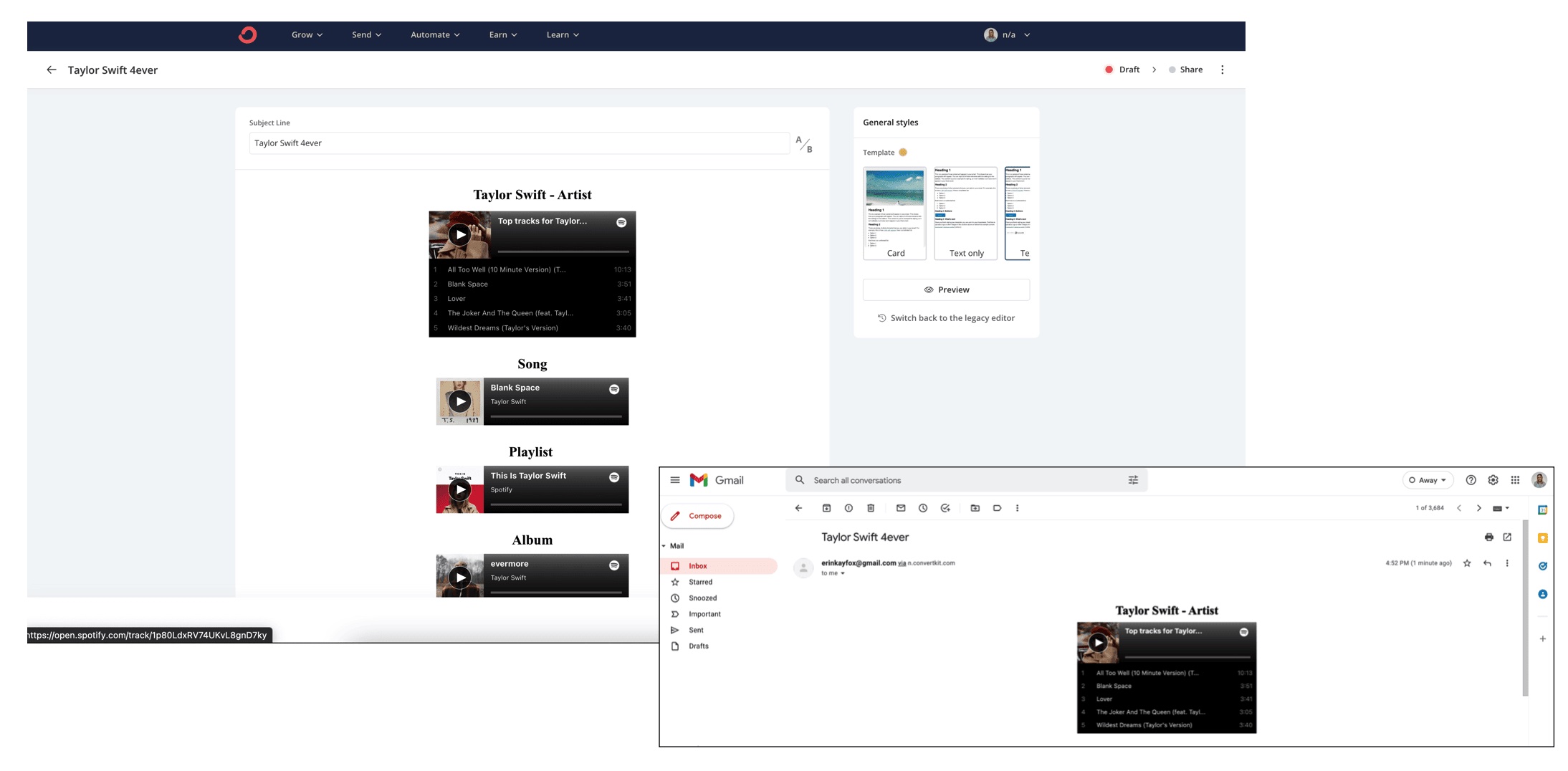Open Gmail Settings gear icon

[x=1493, y=480]
